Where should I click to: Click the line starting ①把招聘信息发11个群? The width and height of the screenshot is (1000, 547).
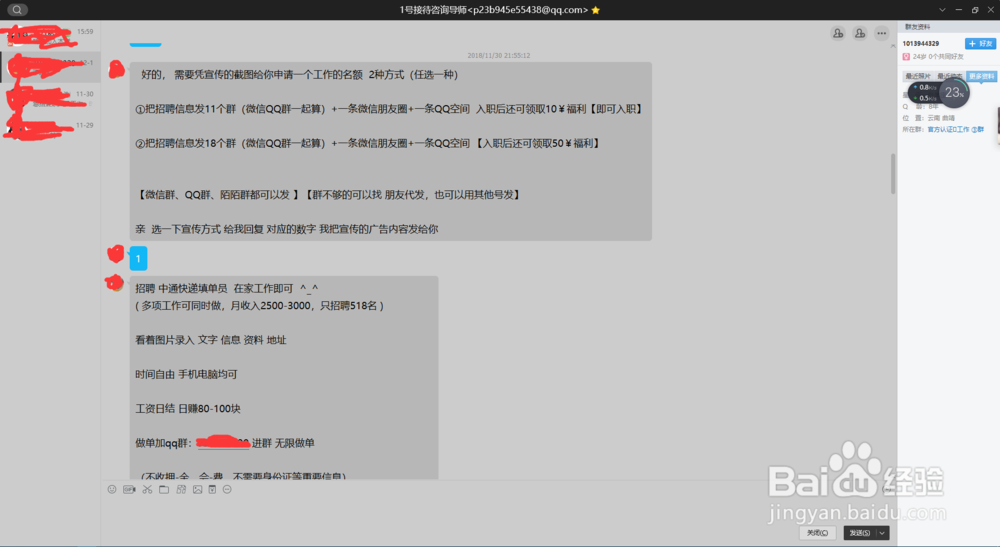tap(390, 109)
